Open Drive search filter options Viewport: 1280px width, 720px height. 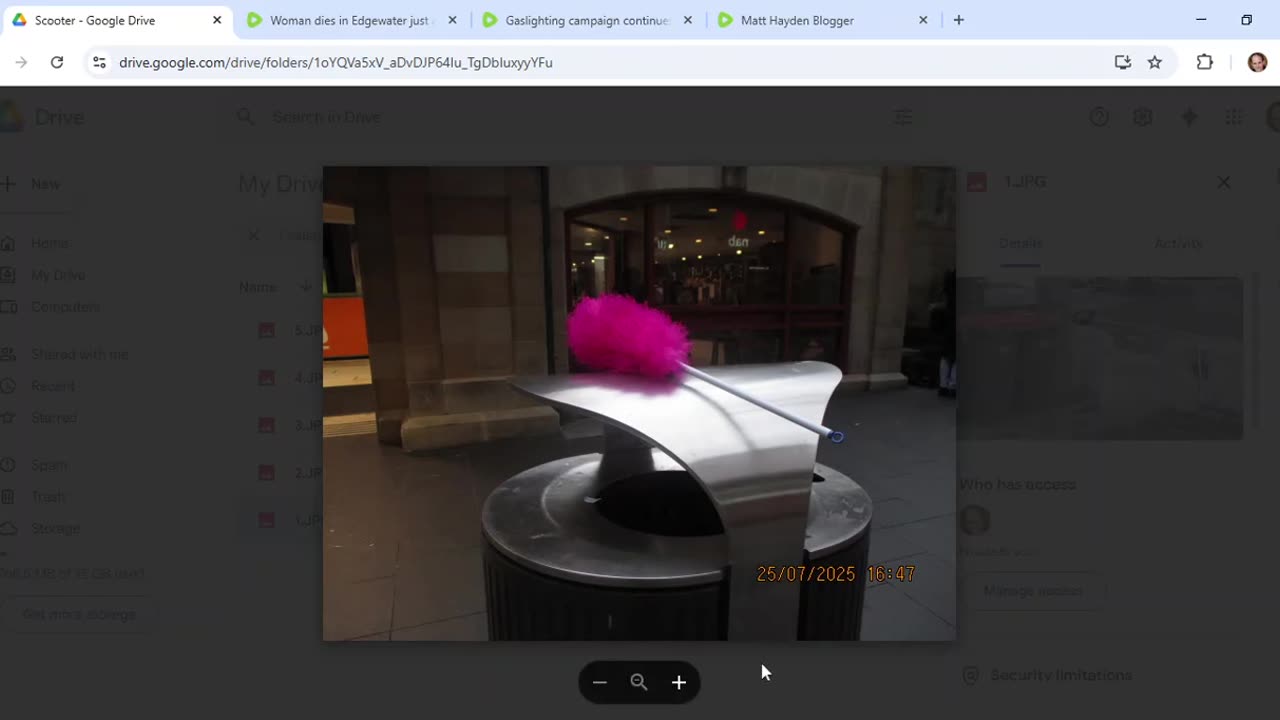pos(903,117)
